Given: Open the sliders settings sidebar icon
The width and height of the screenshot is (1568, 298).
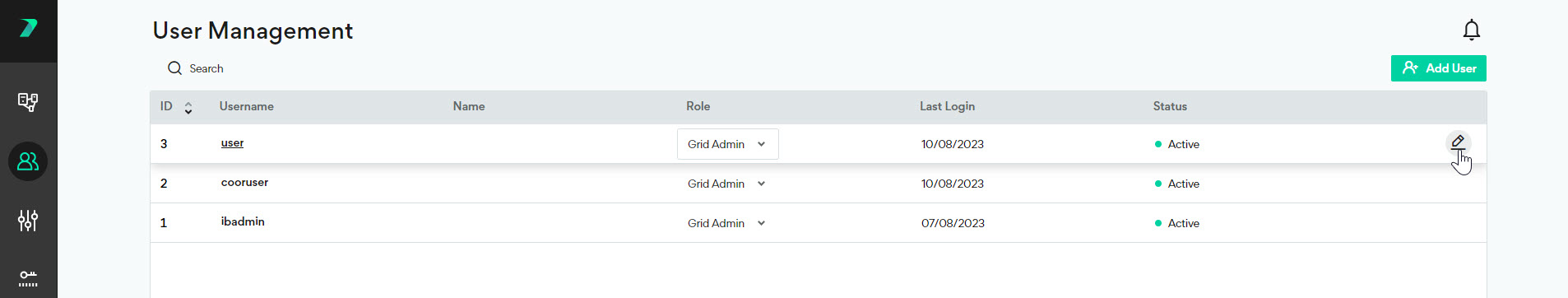Looking at the screenshot, I should tap(28, 221).
